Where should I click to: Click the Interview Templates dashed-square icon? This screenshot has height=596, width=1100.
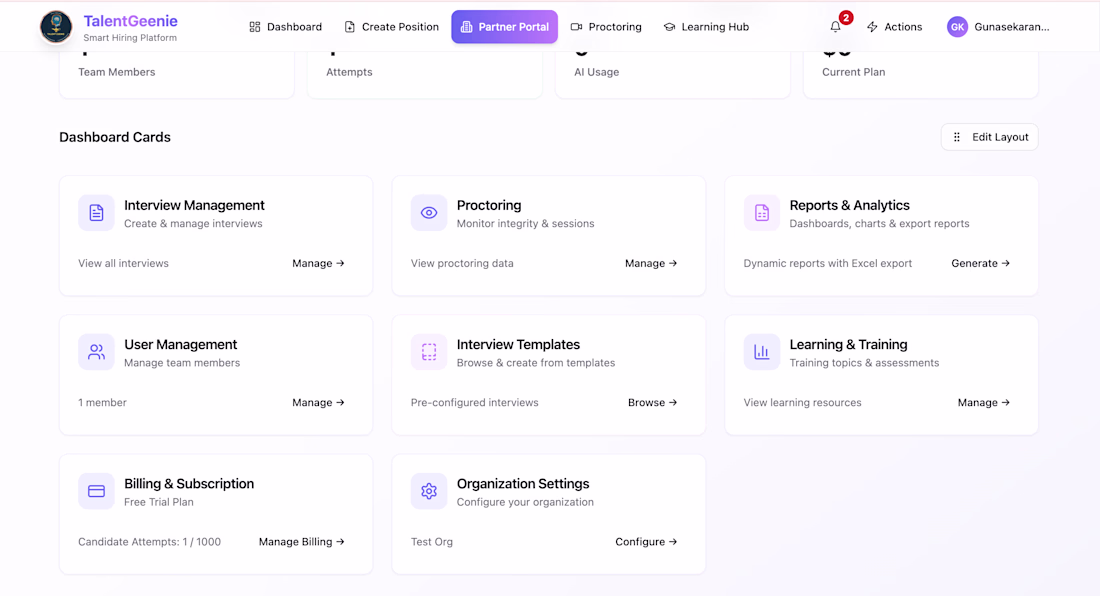click(429, 352)
